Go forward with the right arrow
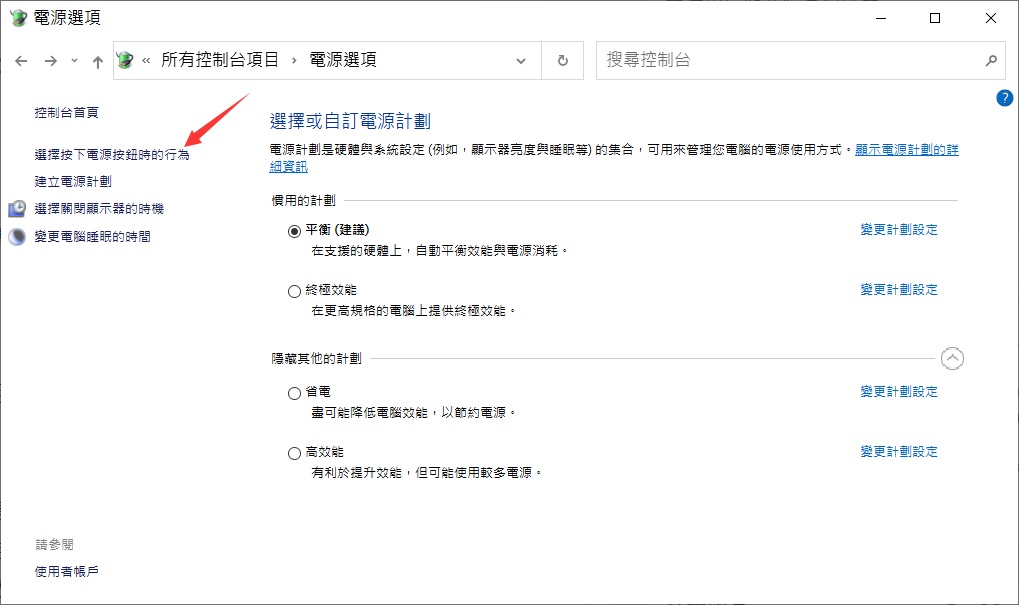 (51, 61)
